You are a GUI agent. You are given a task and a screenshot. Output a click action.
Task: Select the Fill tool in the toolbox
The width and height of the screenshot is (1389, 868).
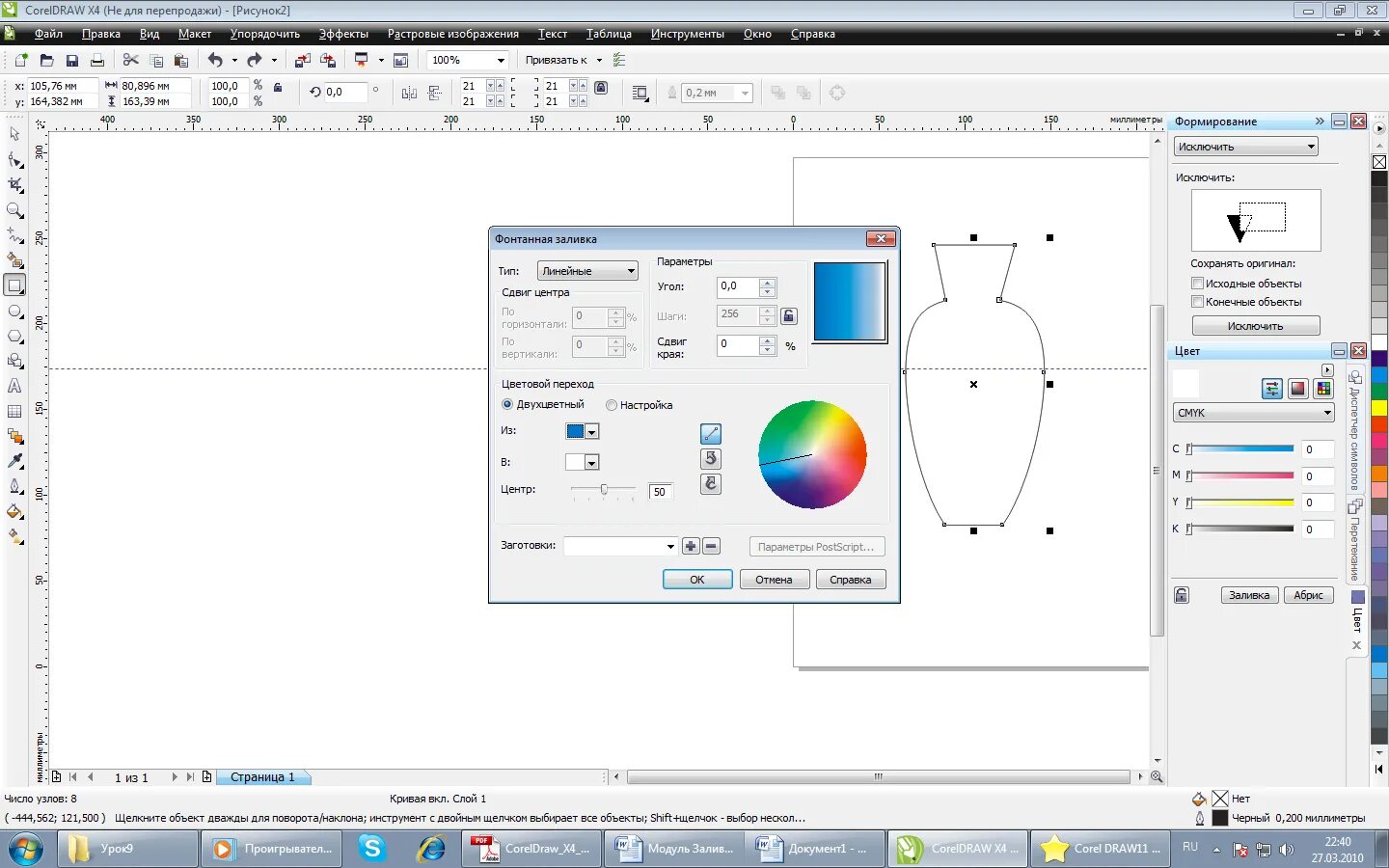pyautogui.click(x=14, y=512)
